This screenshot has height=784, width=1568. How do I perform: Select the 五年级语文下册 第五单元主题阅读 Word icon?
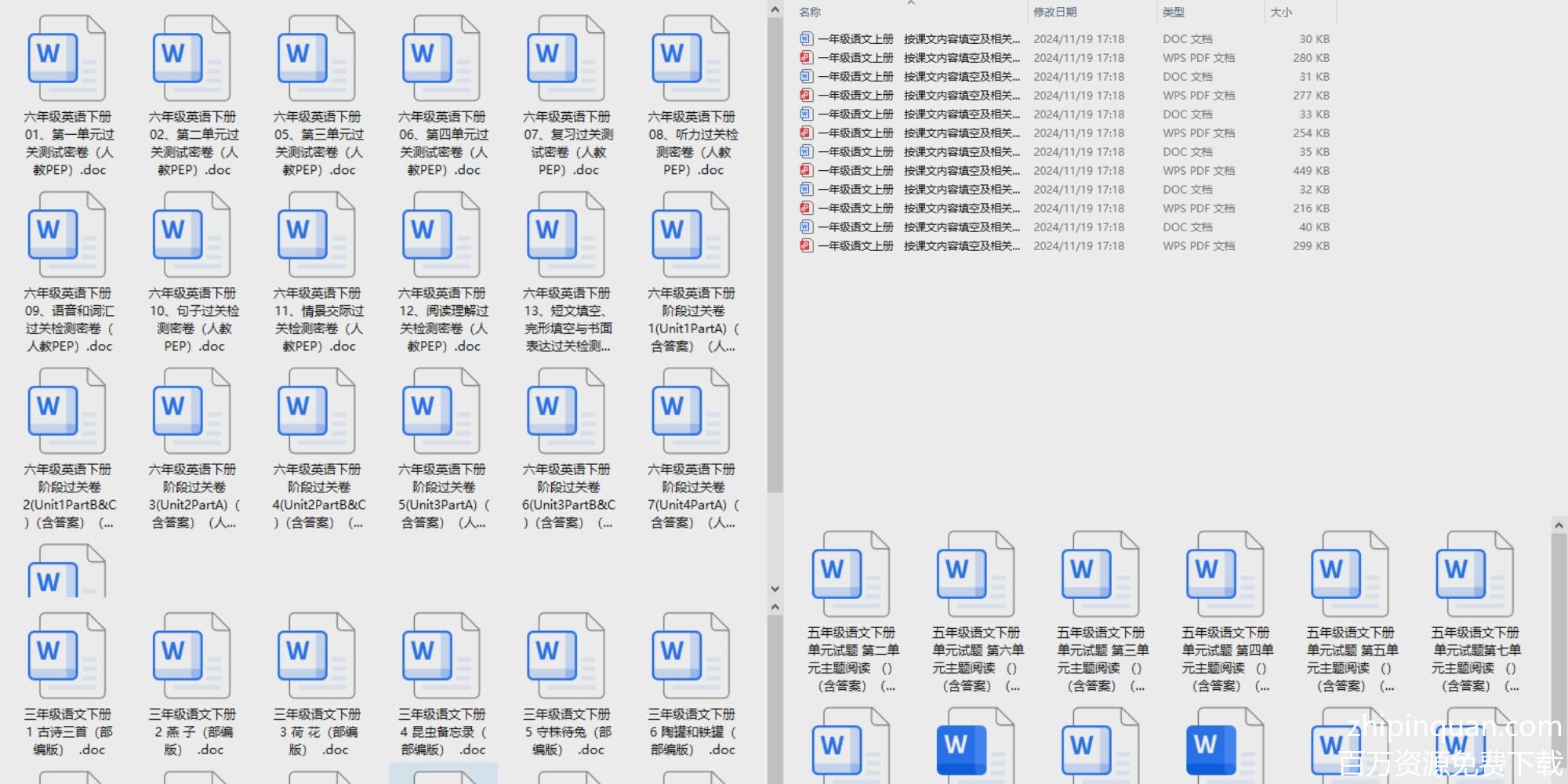[x=1349, y=575]
